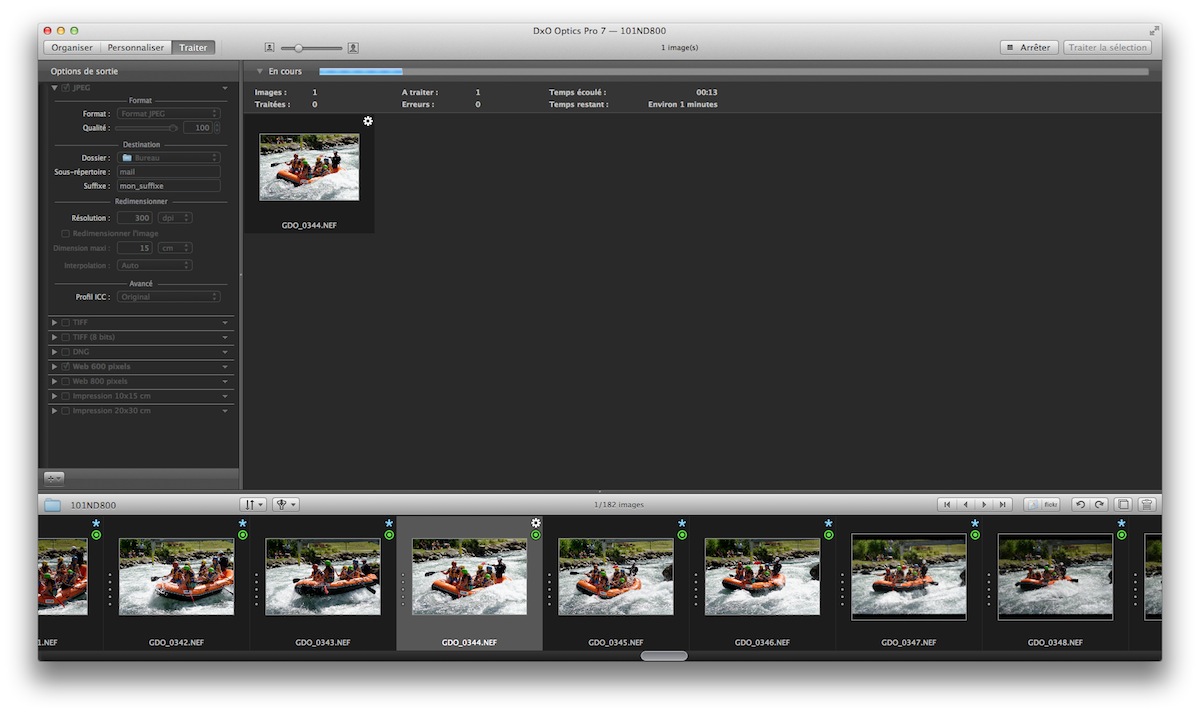Click the Suffixe text field
The height and width of the screenshot is (714, 1200).
[169, 186]
